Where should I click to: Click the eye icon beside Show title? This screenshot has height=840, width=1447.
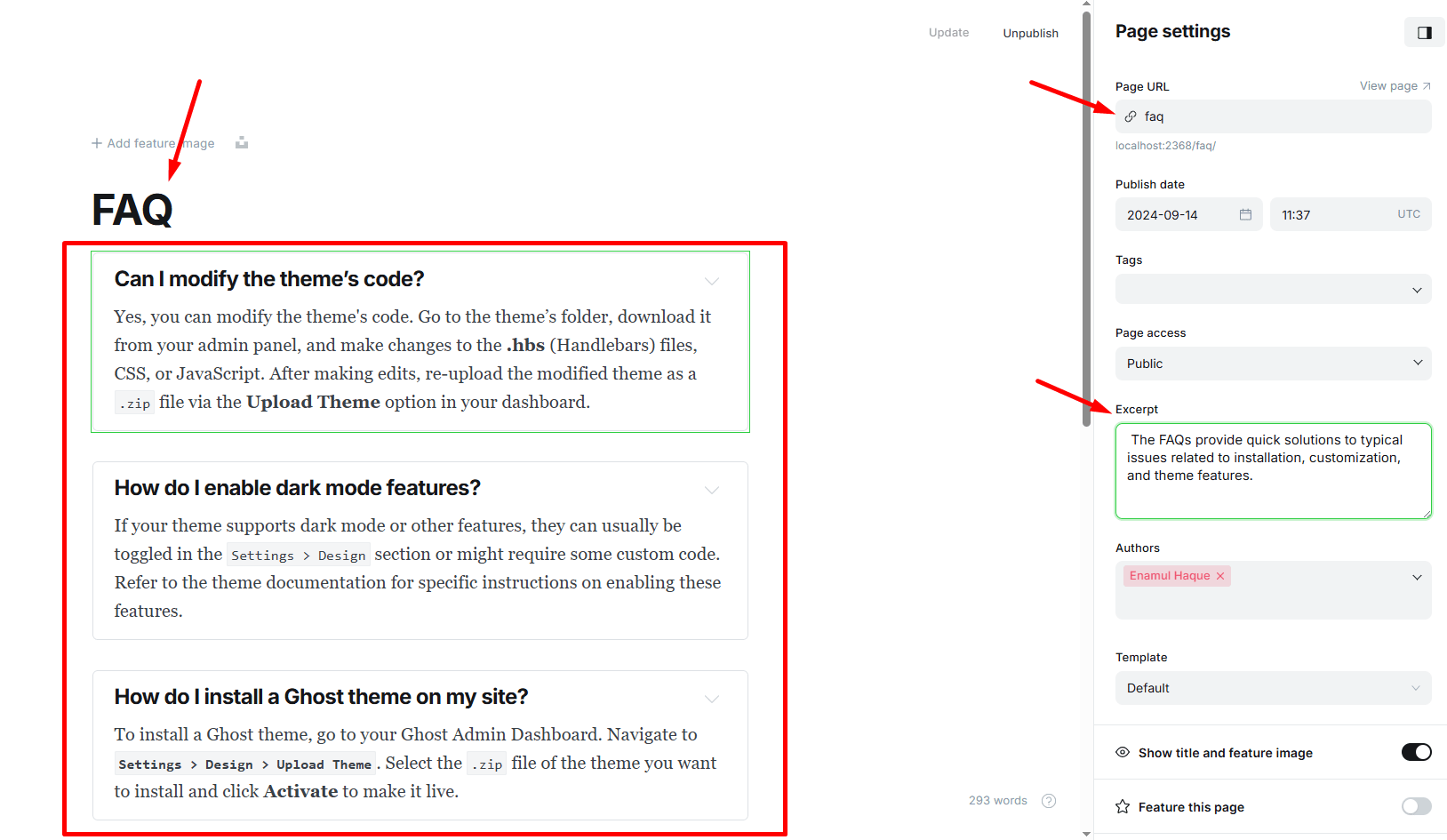(1123, 753)
